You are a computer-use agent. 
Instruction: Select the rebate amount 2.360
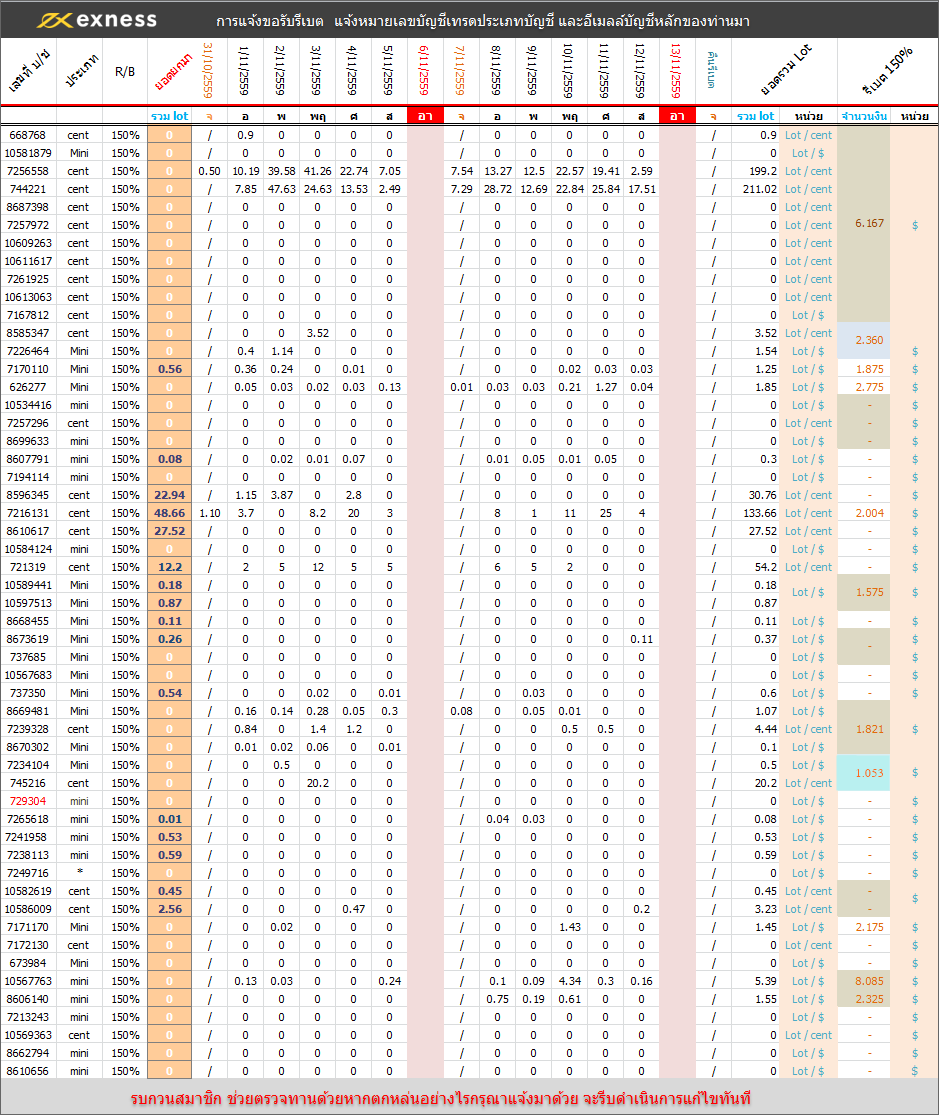pyautogui.click(x=869, y=340)
